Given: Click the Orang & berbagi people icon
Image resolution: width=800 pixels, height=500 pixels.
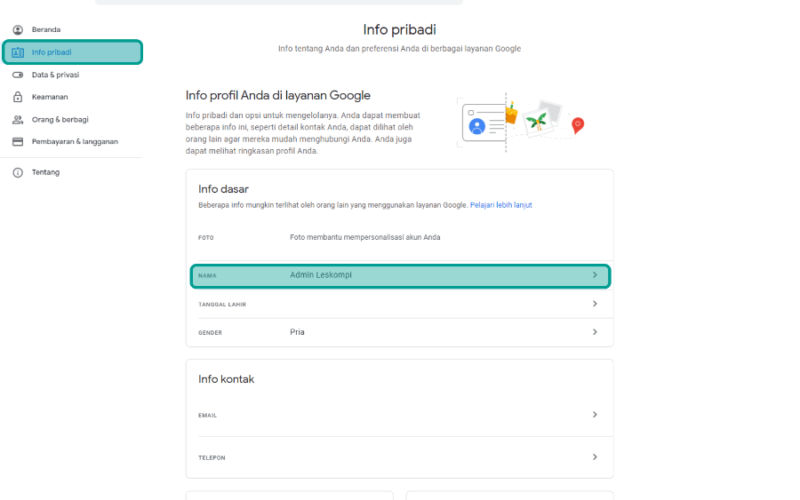Looking at the screenshot, I should click(18, 119).
